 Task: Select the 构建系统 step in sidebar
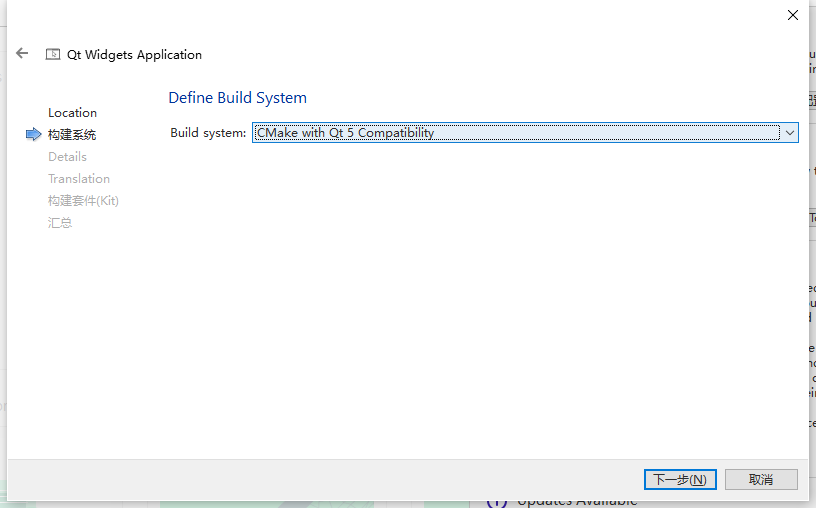(x=72, y=135)
